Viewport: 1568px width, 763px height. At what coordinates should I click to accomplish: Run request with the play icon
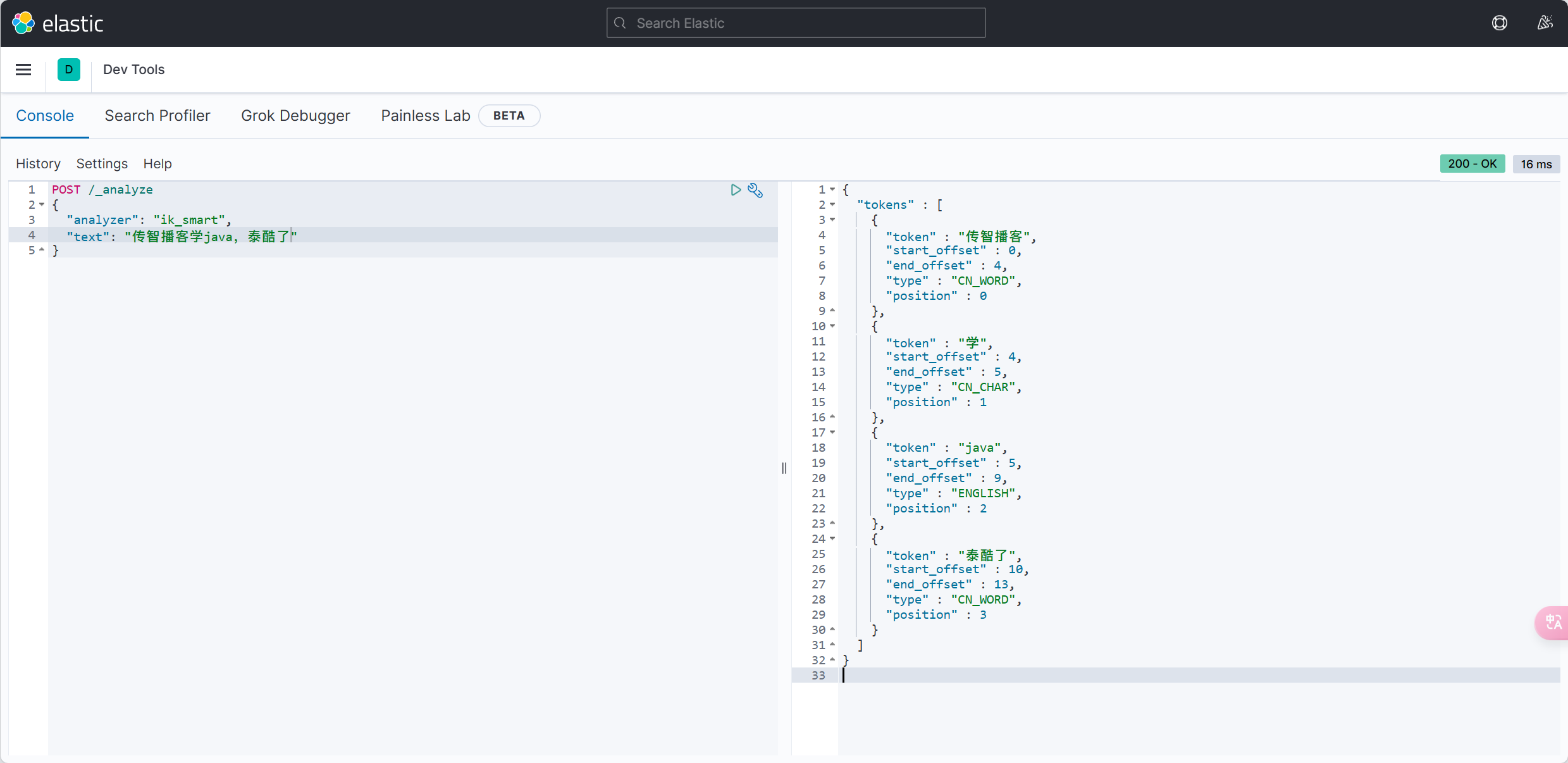pos(735,190)
